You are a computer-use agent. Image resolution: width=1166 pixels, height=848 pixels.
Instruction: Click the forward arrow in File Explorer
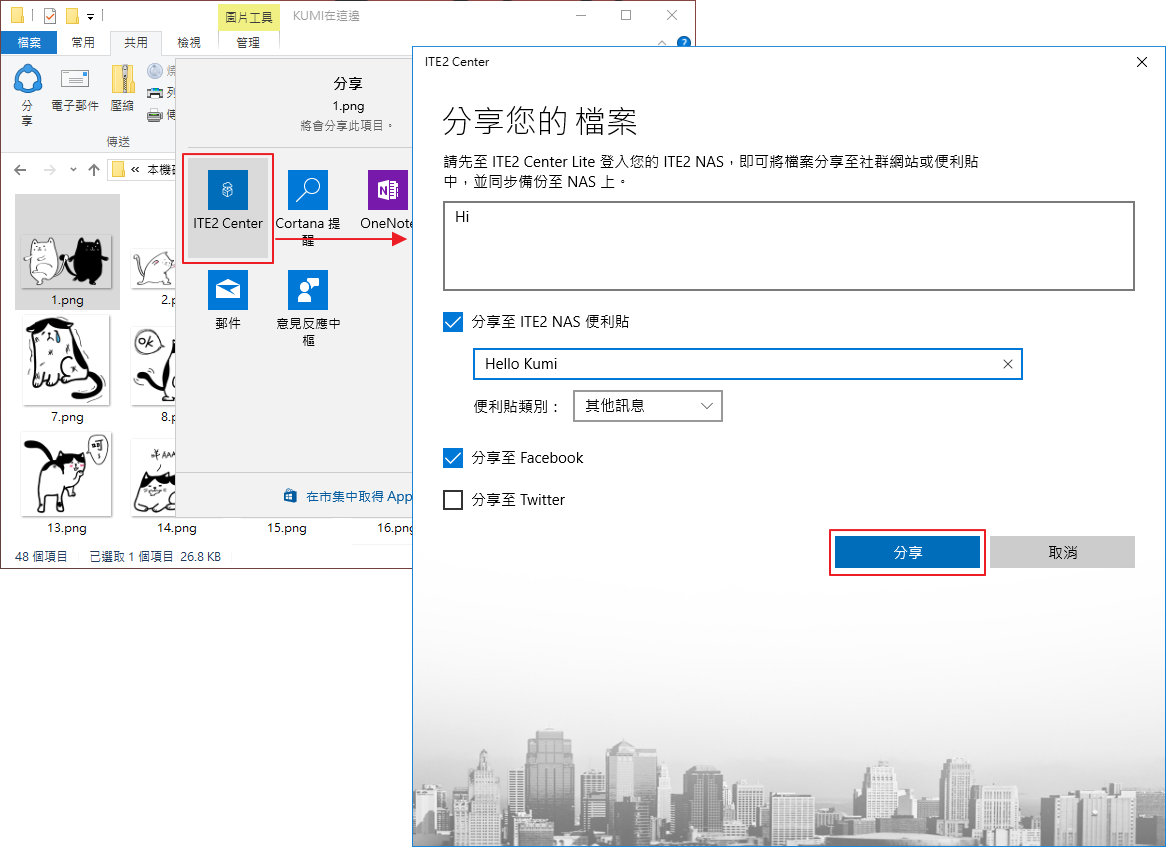point(50,170)
